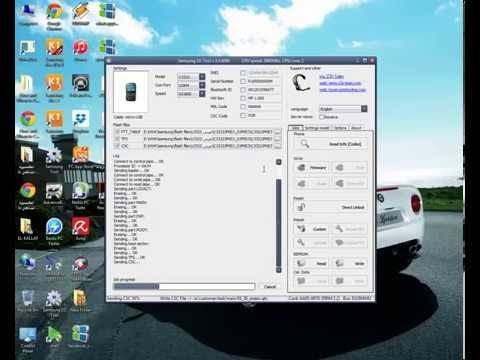Click the log vertical scrollbar
The image size is (480, 360).
point(279,222)
